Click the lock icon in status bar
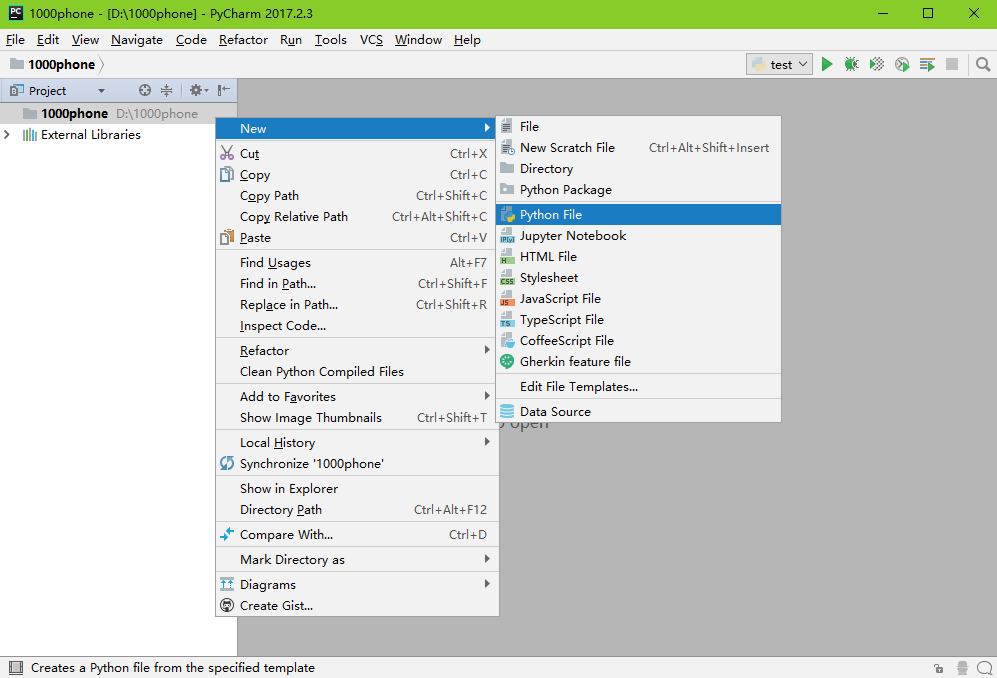Image resolution: width=997 pixels, height=678 pixels. pyautogui.click(x=939, y=668)
